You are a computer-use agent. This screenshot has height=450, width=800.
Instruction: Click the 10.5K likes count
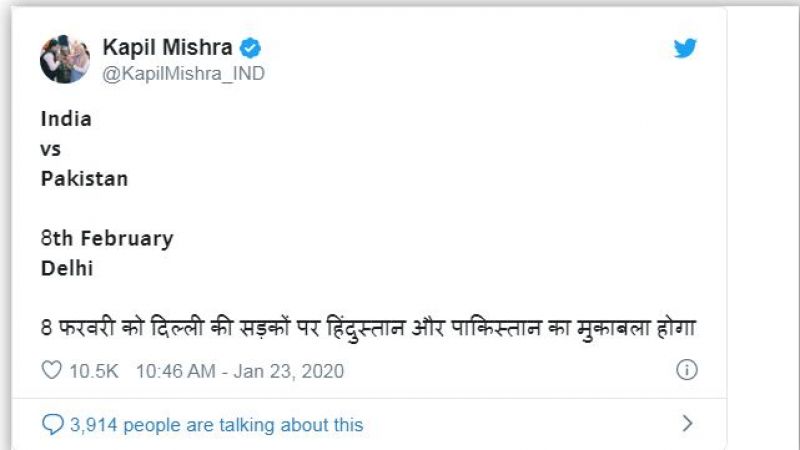pyautogui.click(x=94, y=371)
